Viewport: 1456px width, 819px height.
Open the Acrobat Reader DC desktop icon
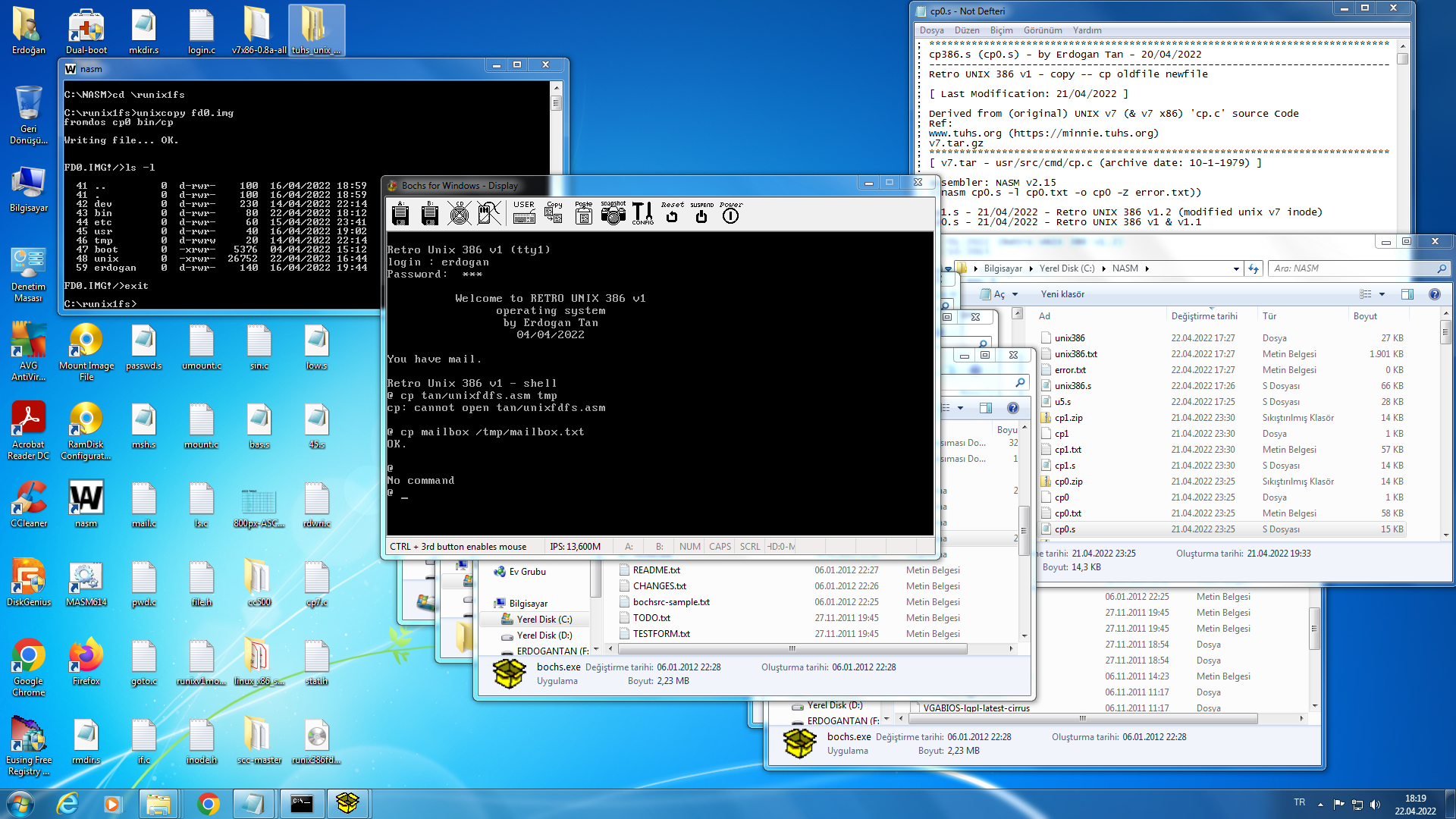[29, 430]
